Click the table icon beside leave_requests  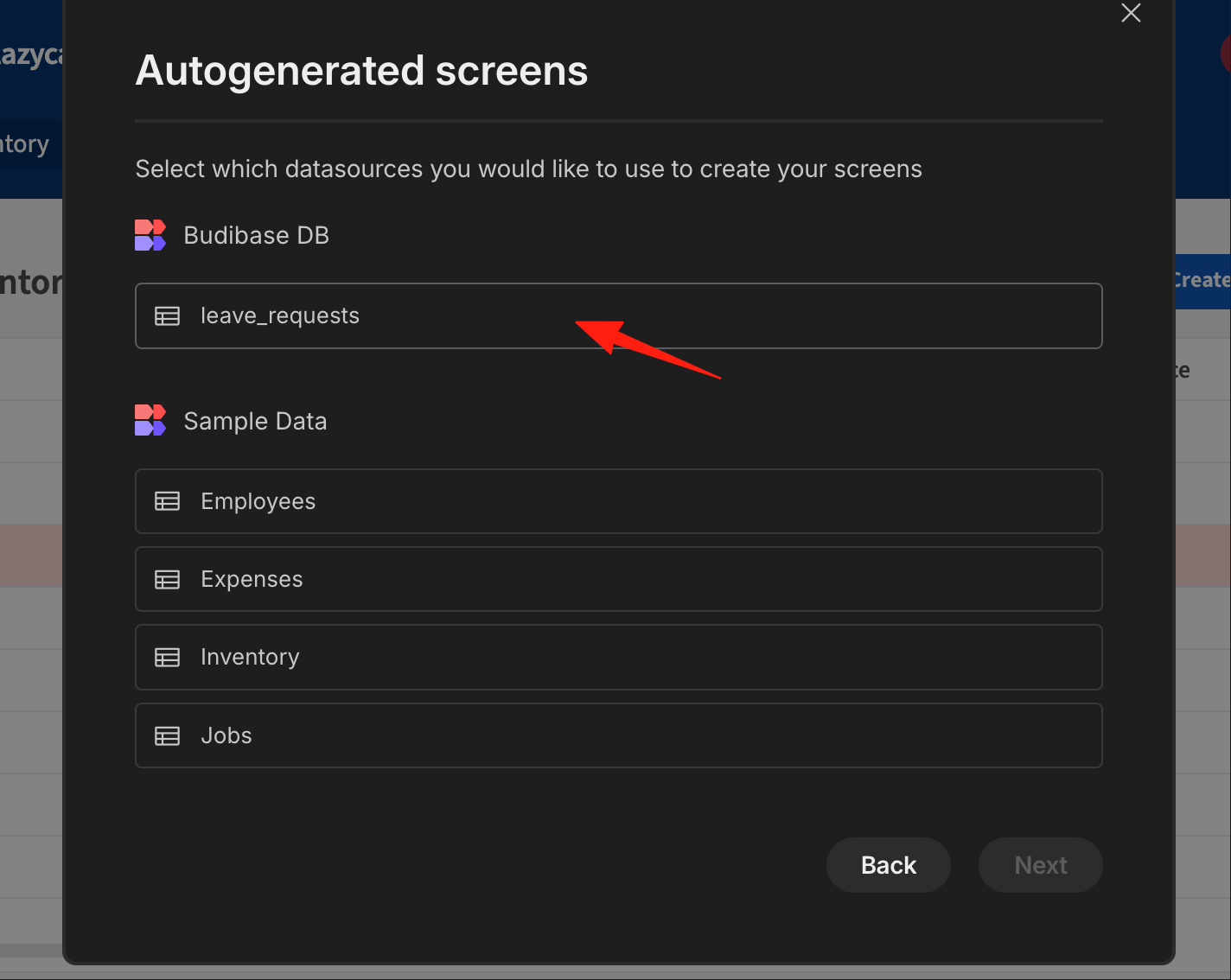167,316
